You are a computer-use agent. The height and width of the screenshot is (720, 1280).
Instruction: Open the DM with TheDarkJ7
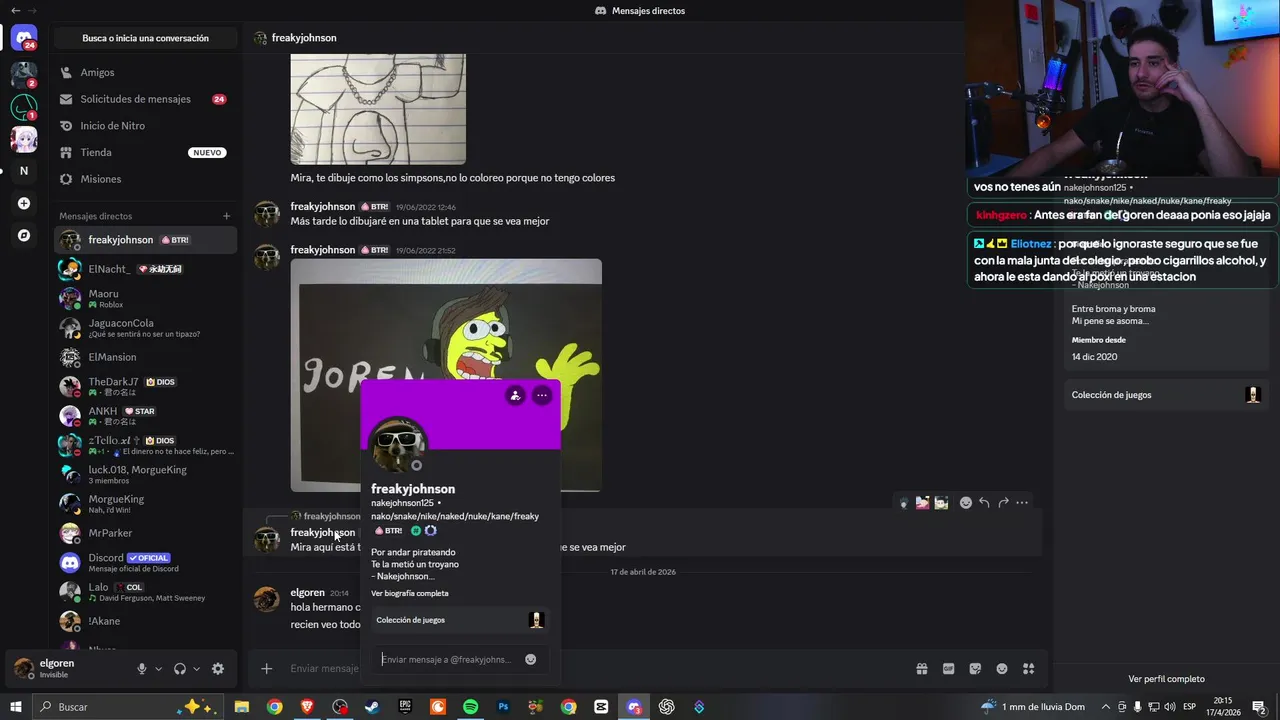pos(145,386)
